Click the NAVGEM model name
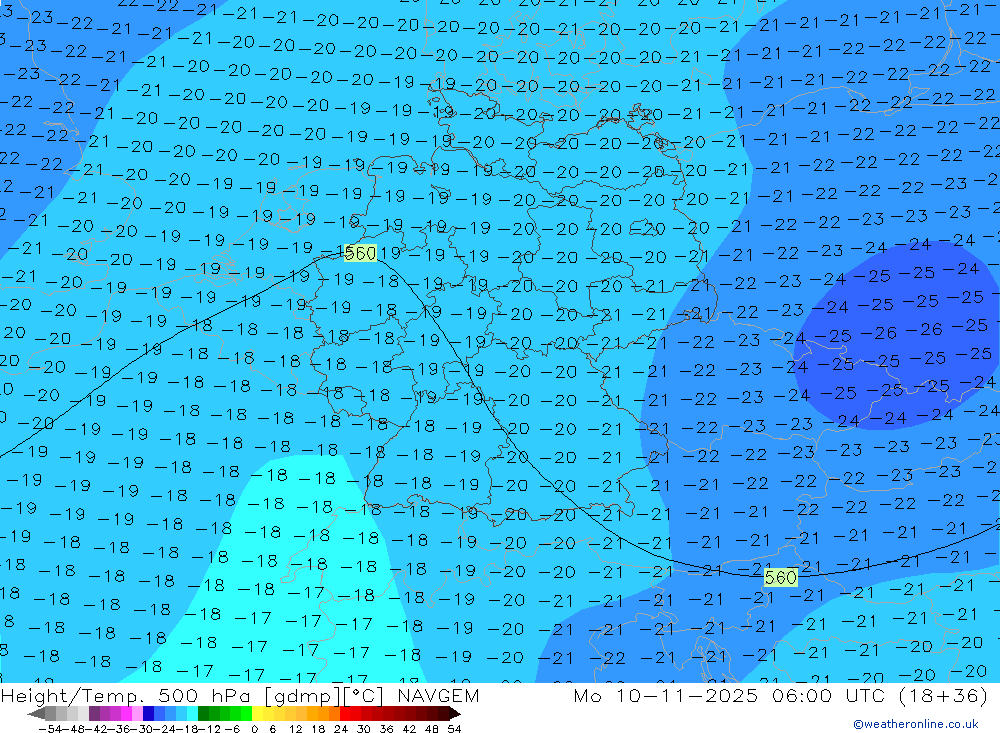 coord(438,696)
